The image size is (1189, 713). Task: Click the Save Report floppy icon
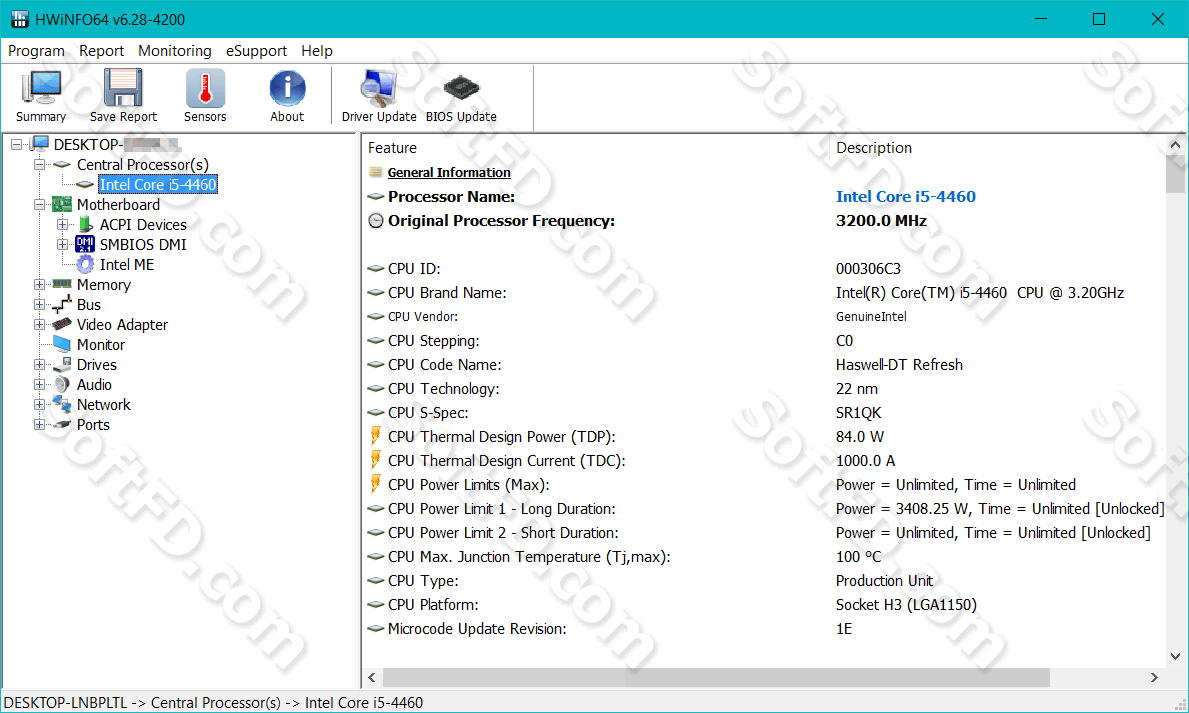pyautogui.click(x=123, y=88)
